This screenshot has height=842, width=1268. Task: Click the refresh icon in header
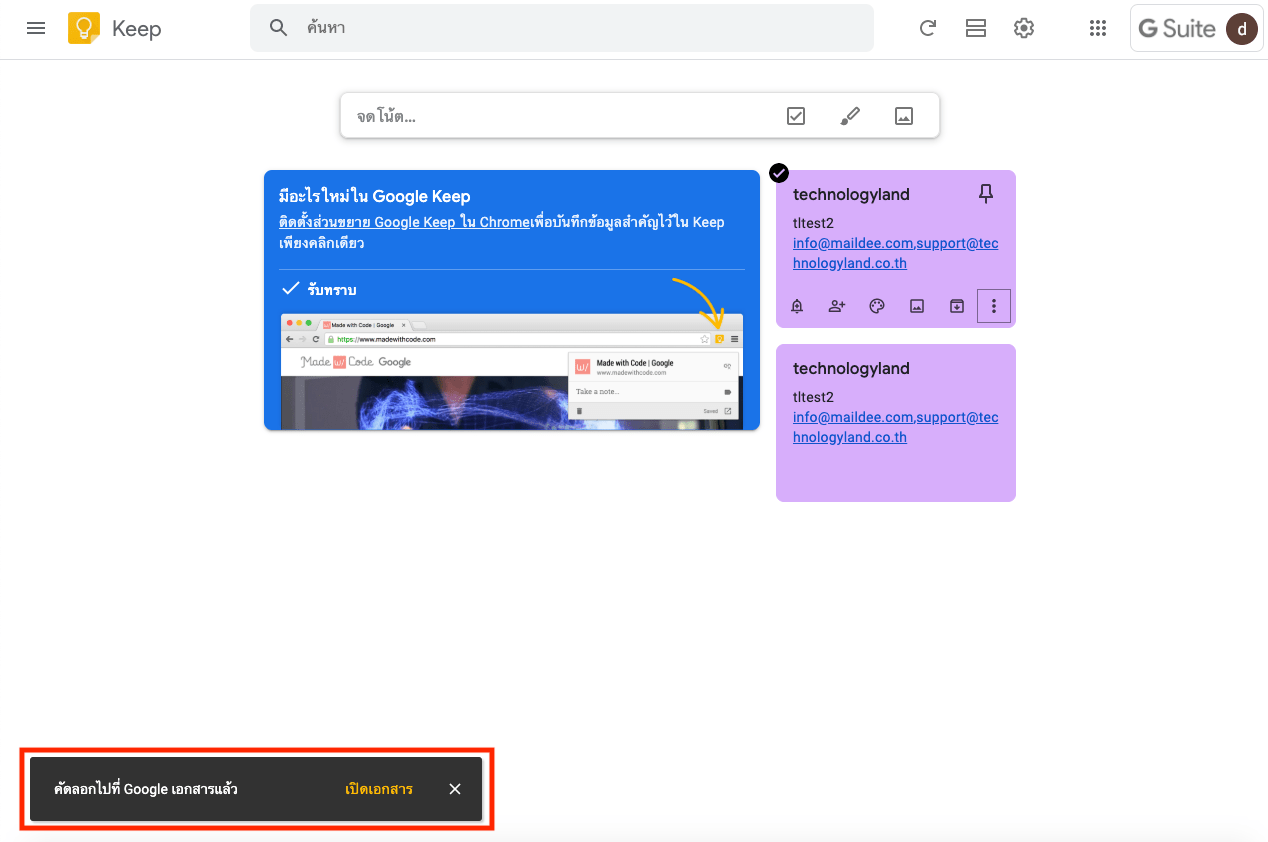(927, 28)
